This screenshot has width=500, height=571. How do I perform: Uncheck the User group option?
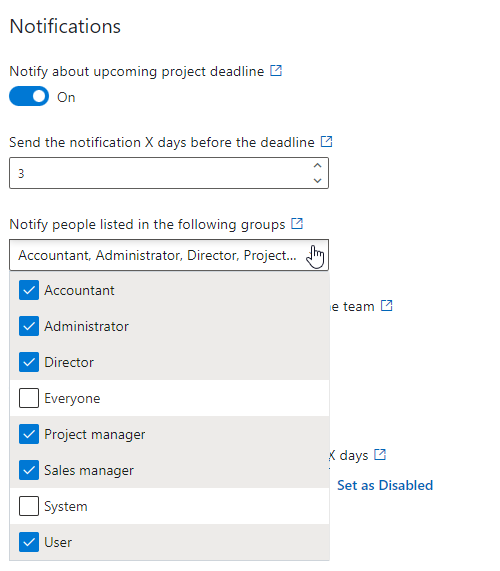pos(169,542)
